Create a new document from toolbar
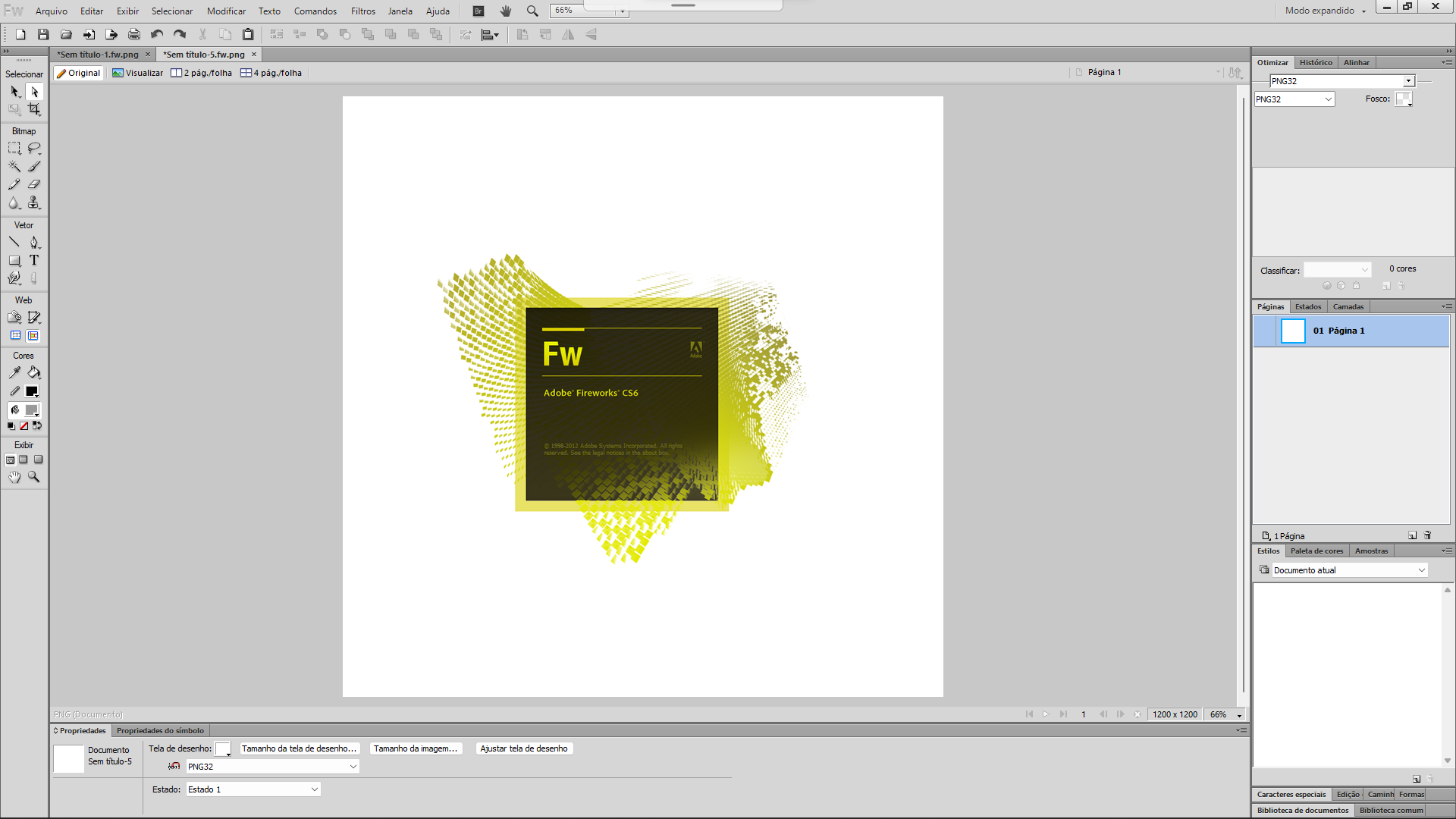The width and height of the screenshot is (1456, 819). click(x=20, y=35)
